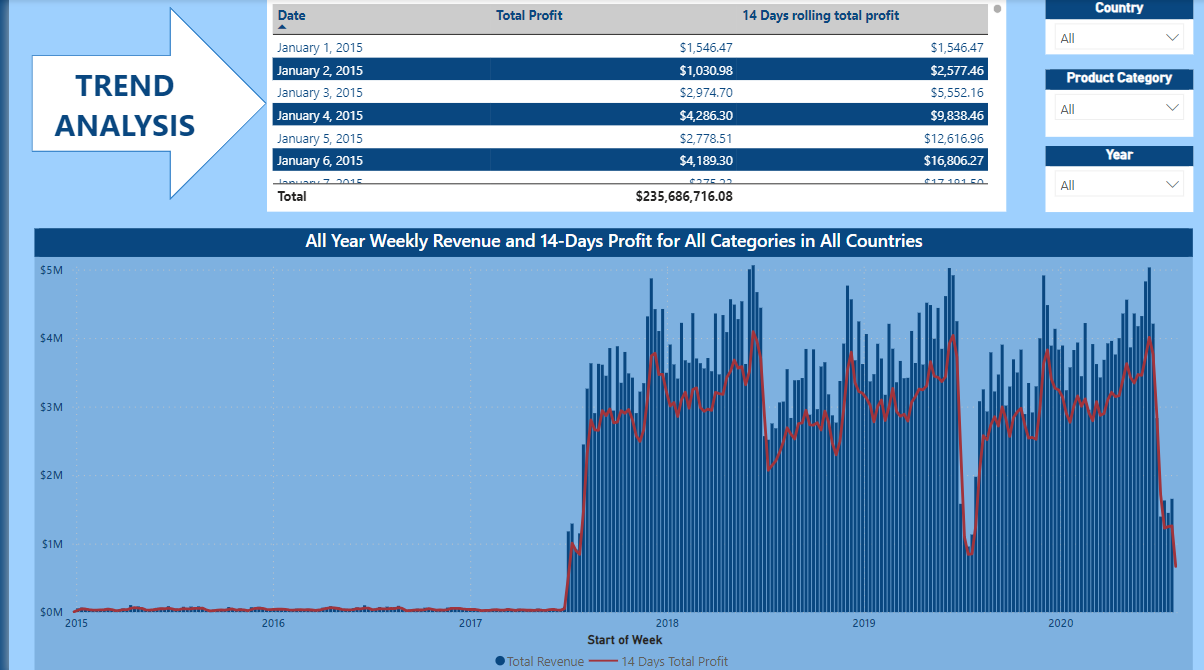This screenshot has height=670, width=1204.
Task: Click the Country slicer header
Action: (x=1119, y=8)
